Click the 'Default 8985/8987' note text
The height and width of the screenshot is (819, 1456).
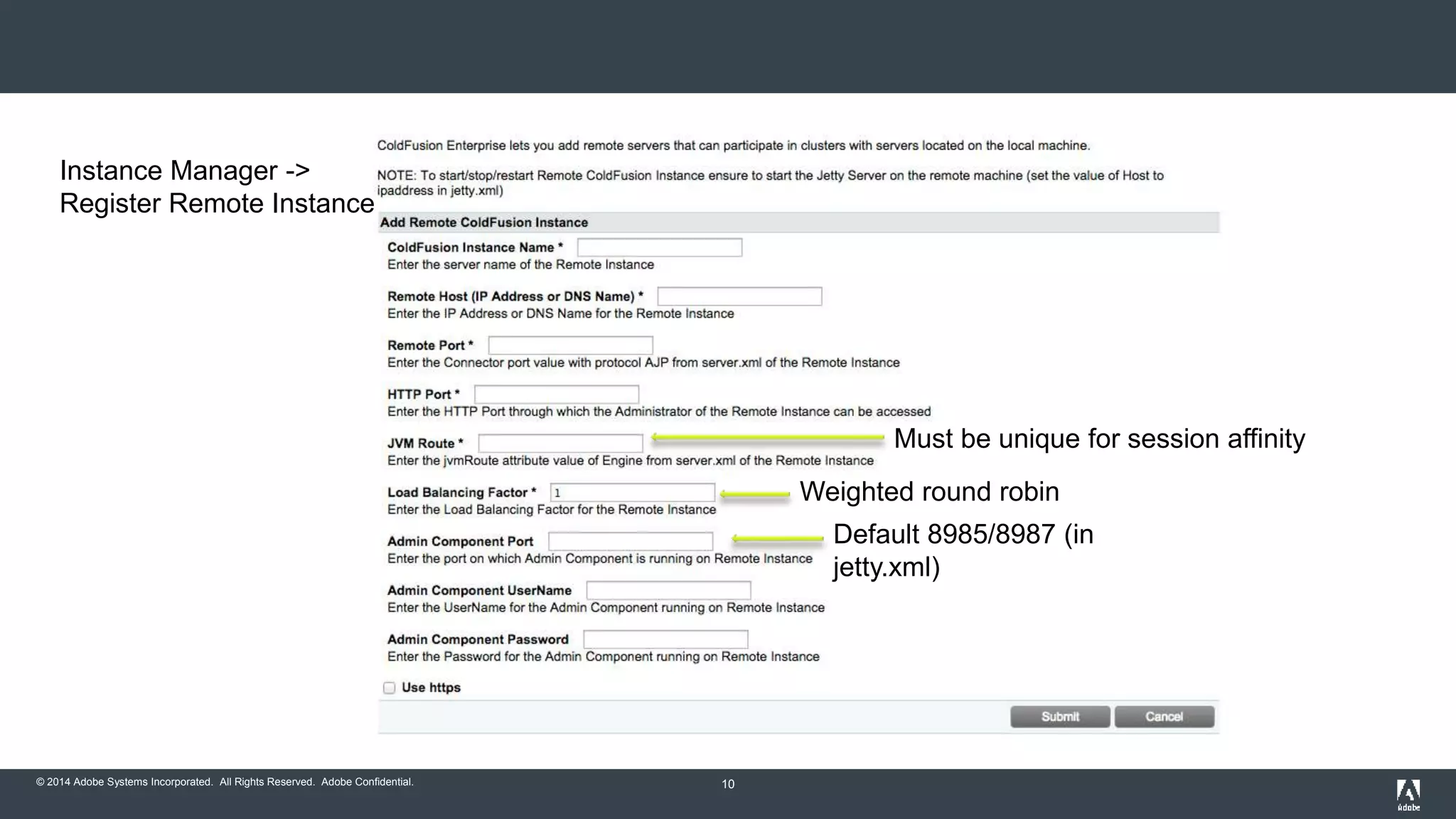(963, 550)
